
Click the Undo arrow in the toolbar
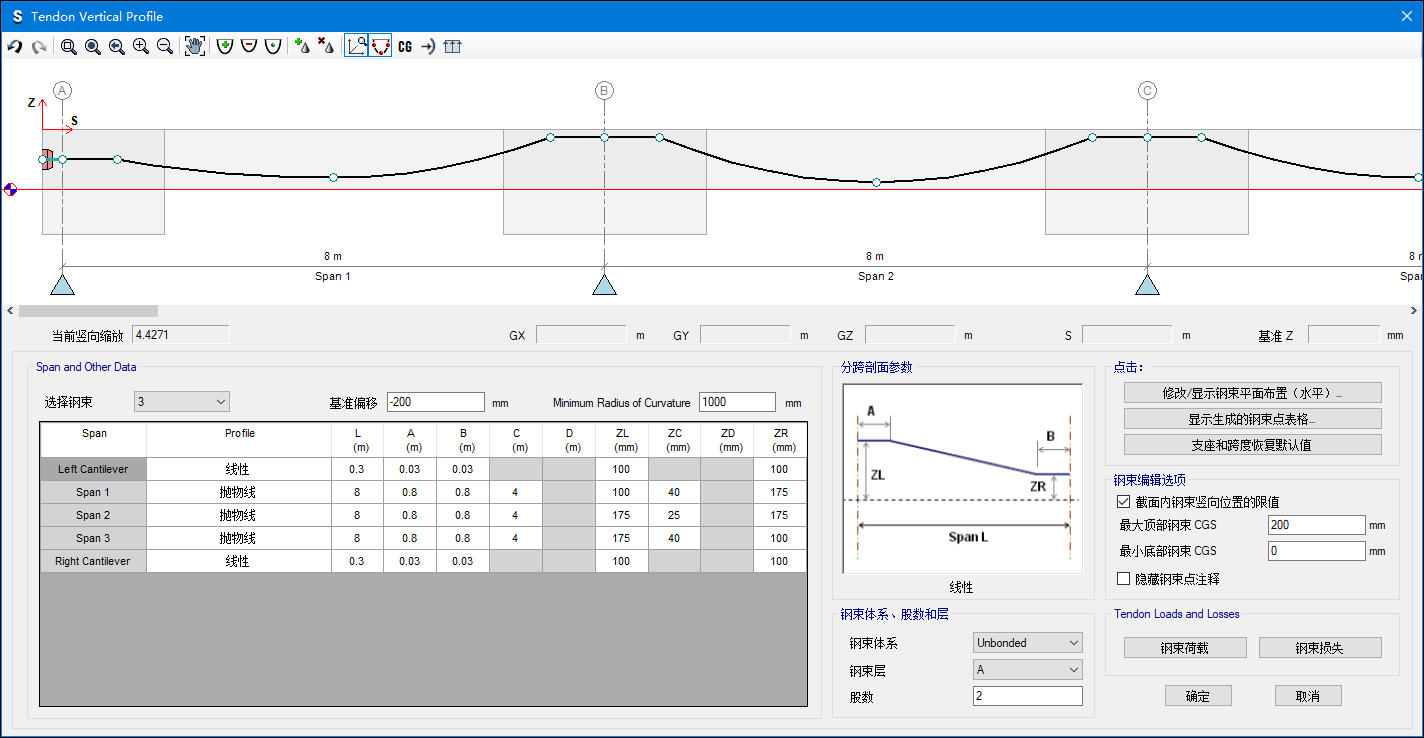[x=15, y=47]
